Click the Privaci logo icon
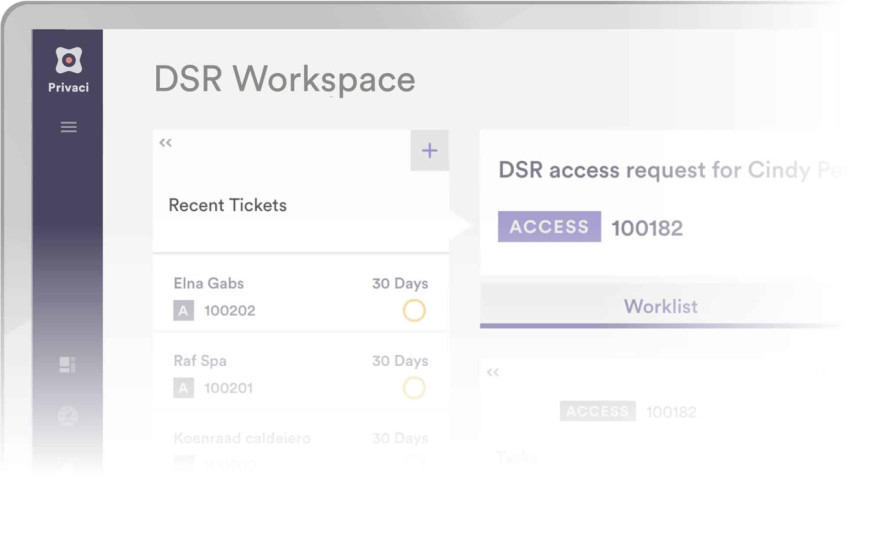The height and width of the screenshot is (538, 872). point(68,61)
